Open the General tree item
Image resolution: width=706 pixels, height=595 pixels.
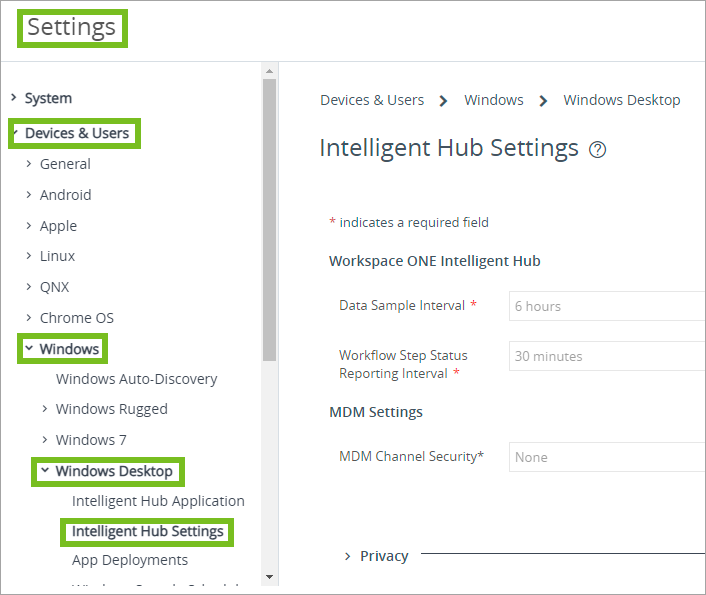65,164
